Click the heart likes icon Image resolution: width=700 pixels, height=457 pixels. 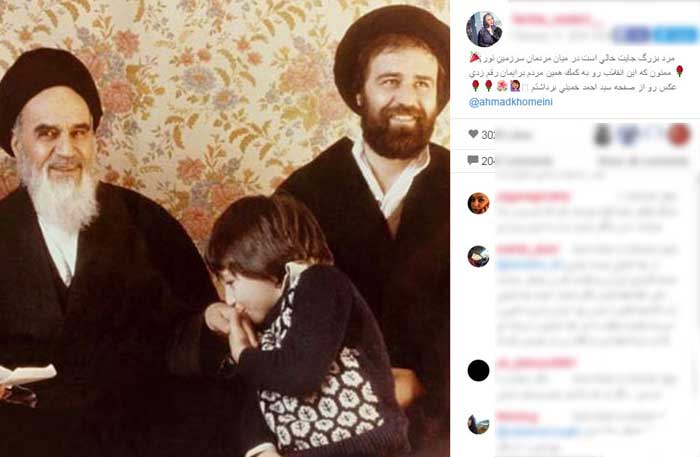[473, 134]
